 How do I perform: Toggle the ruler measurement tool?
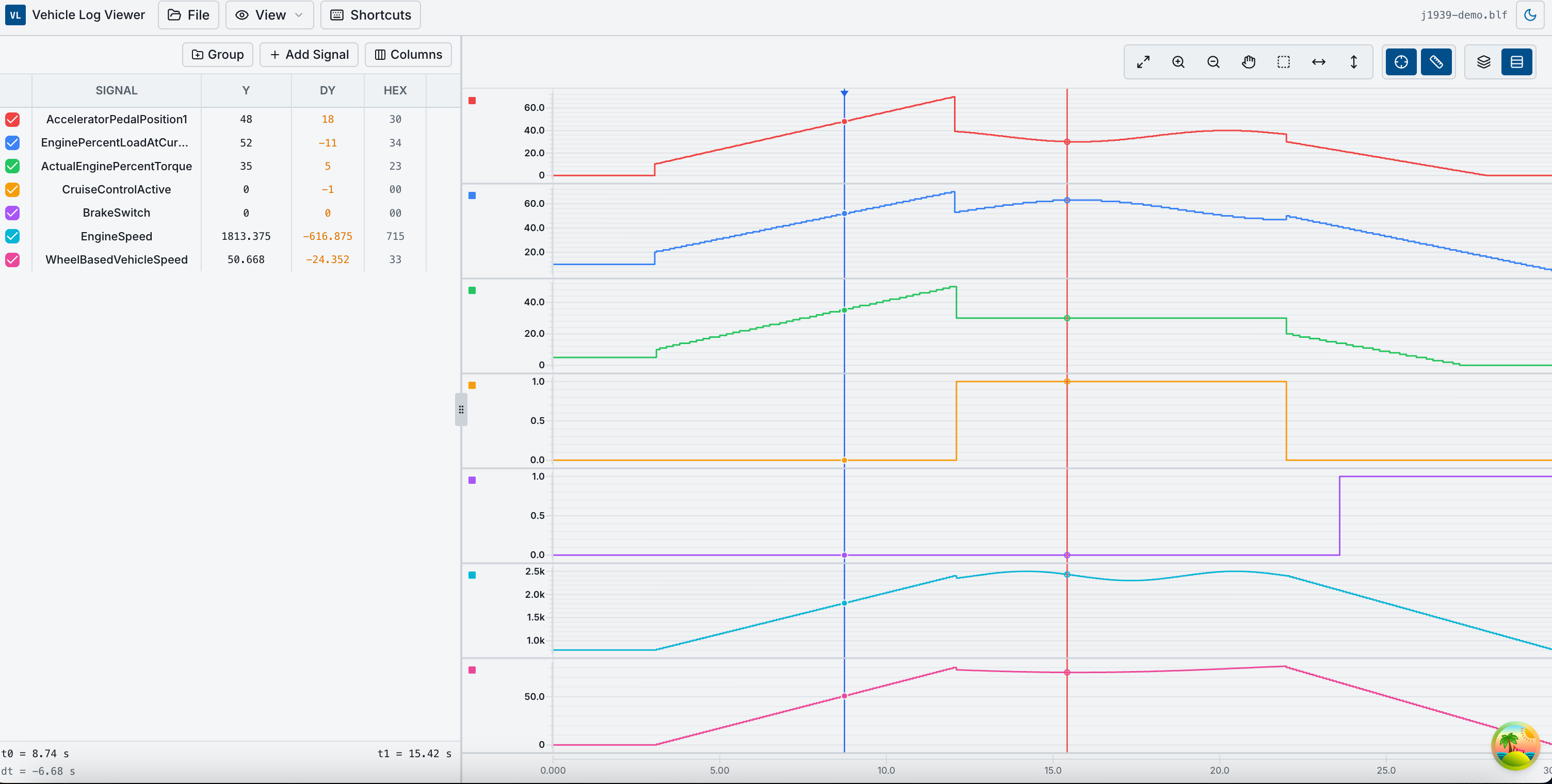click(x=1436, y=62)
